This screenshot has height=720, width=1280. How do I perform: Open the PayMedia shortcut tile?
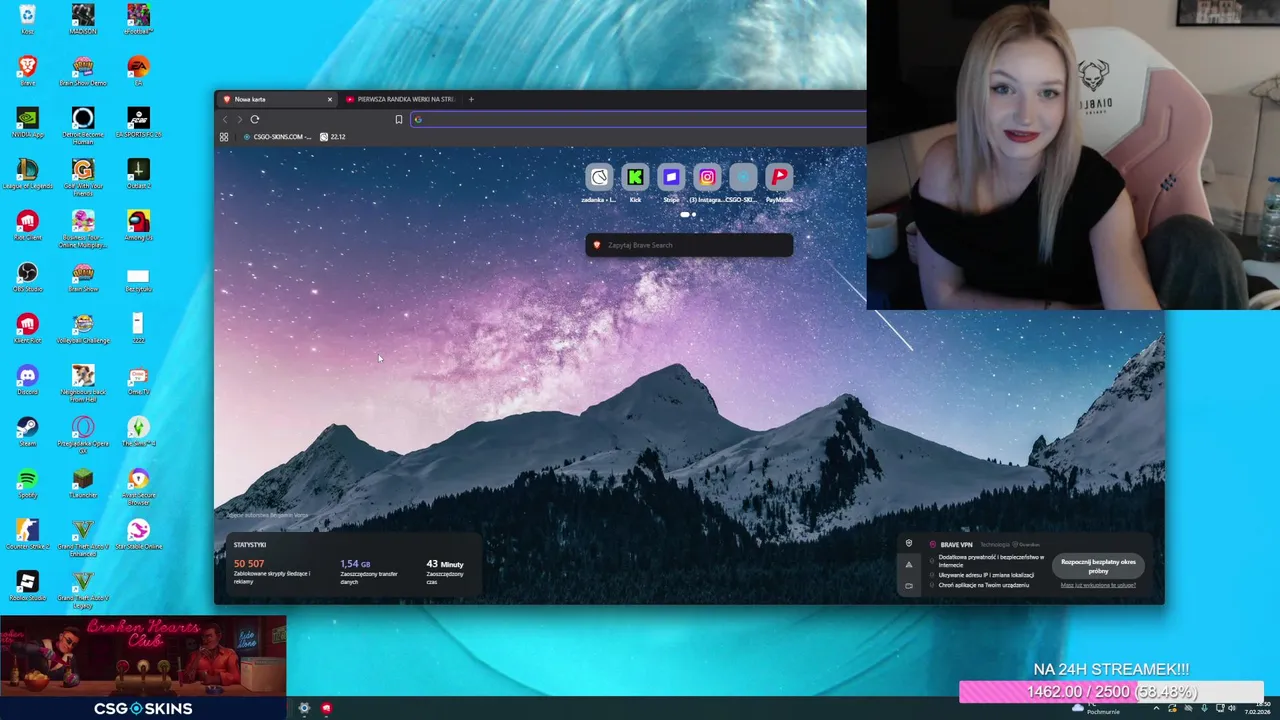779,178
